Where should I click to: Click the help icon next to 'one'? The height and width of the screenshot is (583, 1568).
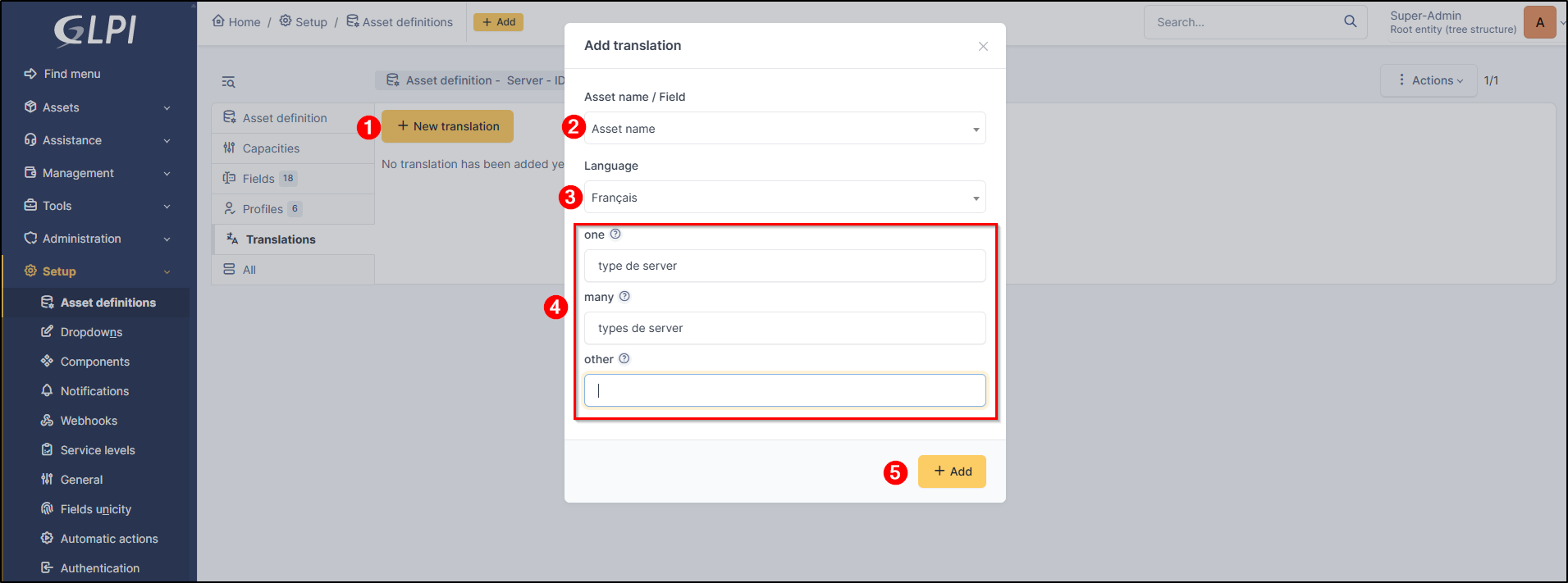coord(615,235)
